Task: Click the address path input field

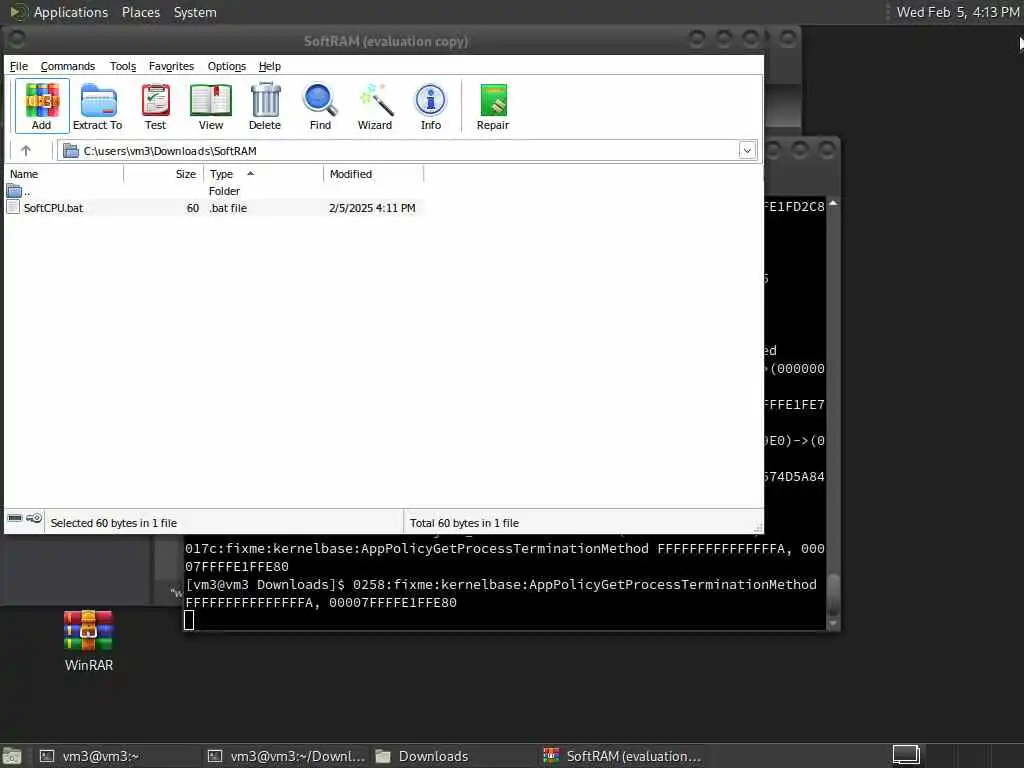Action: [x=406, y=151]
